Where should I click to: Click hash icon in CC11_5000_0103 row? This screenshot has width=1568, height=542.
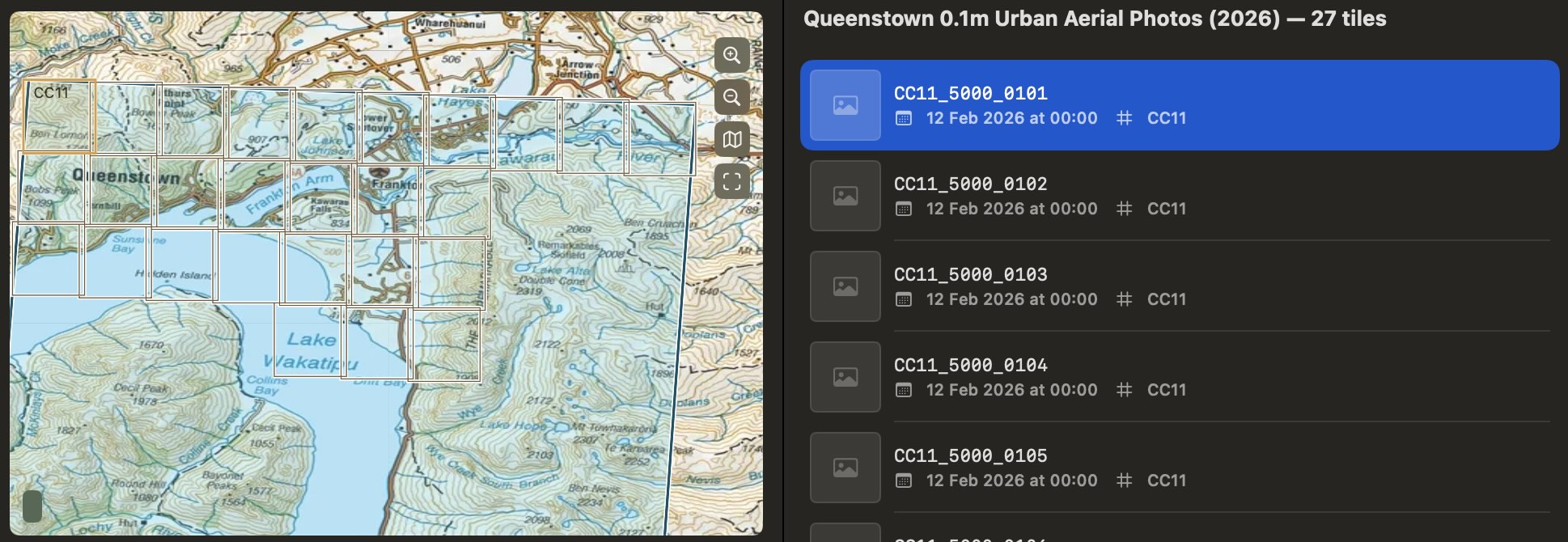[1124, 299]
